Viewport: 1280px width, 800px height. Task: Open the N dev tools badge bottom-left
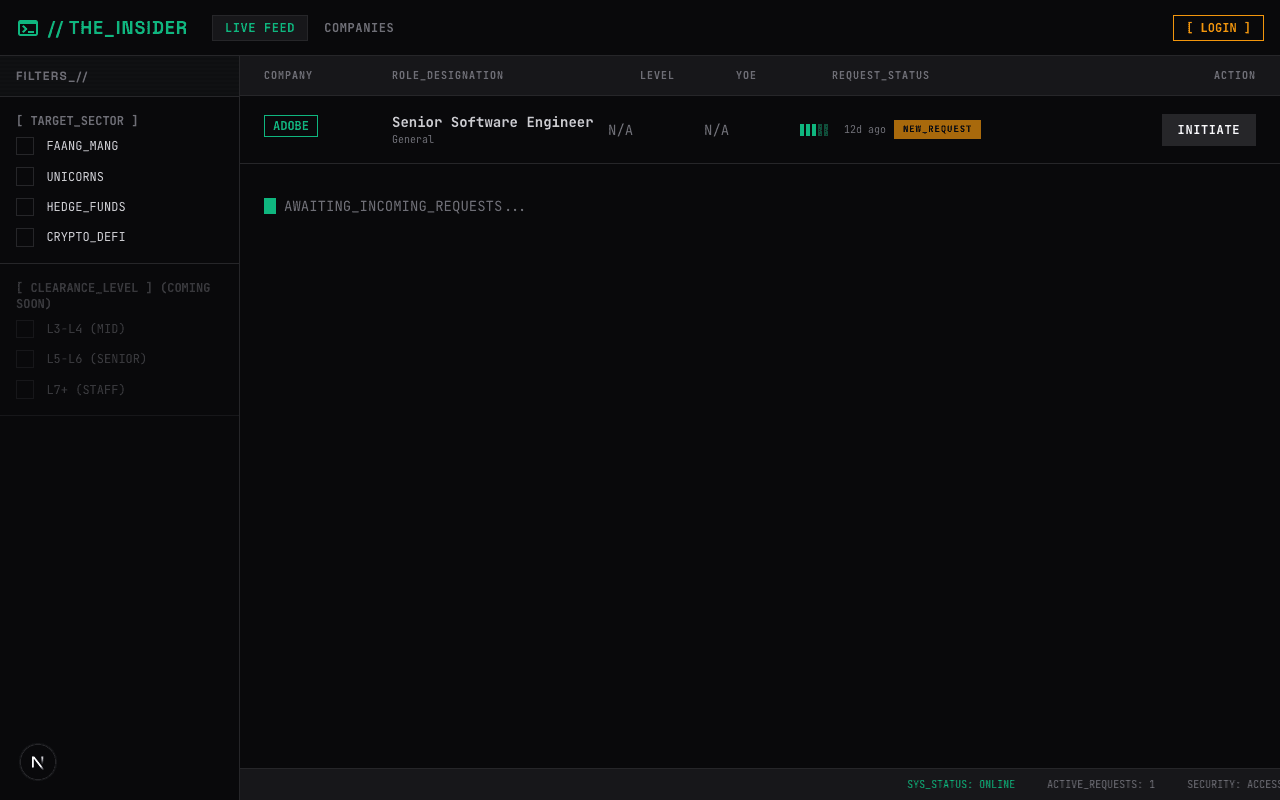(38, 761)
